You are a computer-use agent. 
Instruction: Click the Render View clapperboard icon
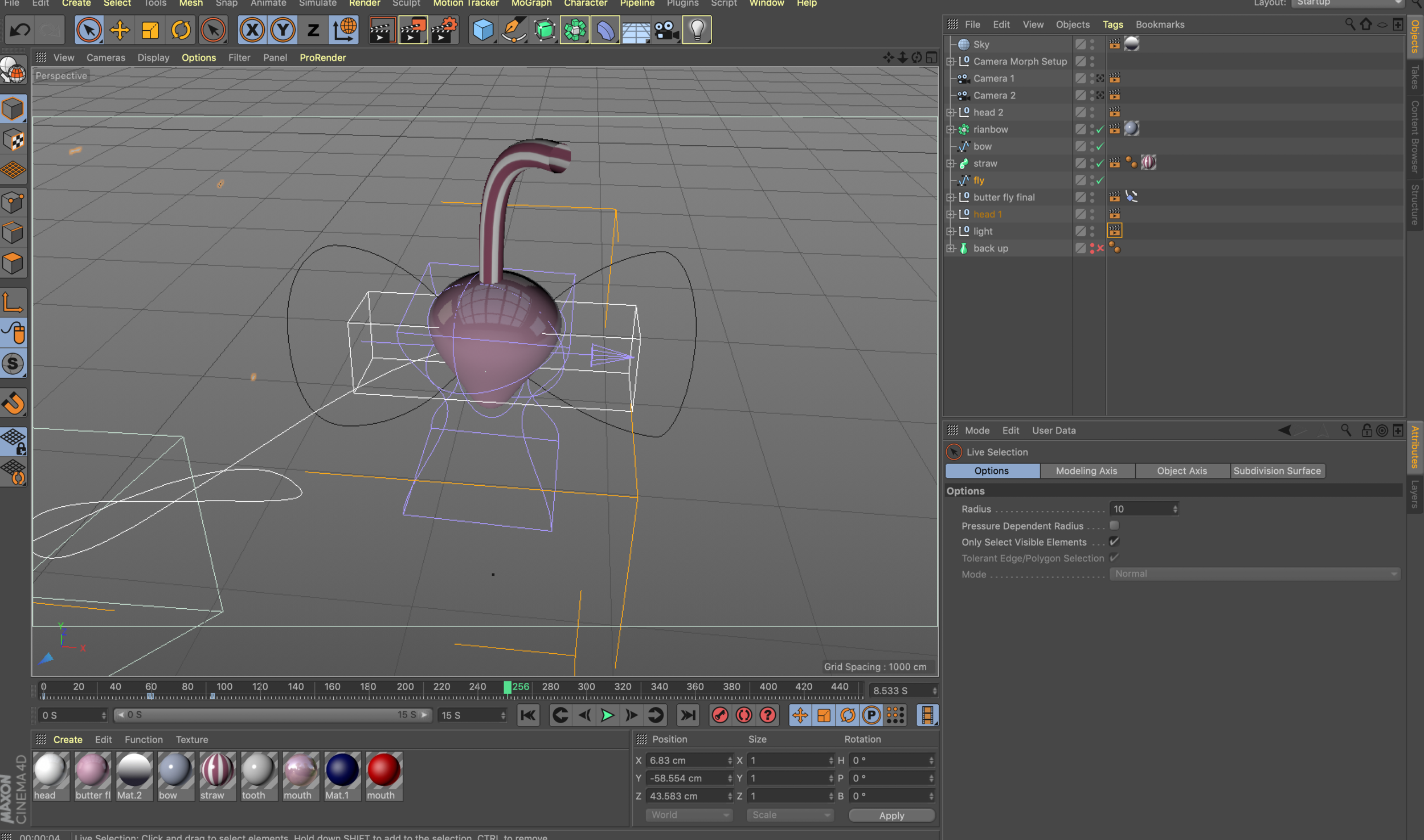click(382, 30)
